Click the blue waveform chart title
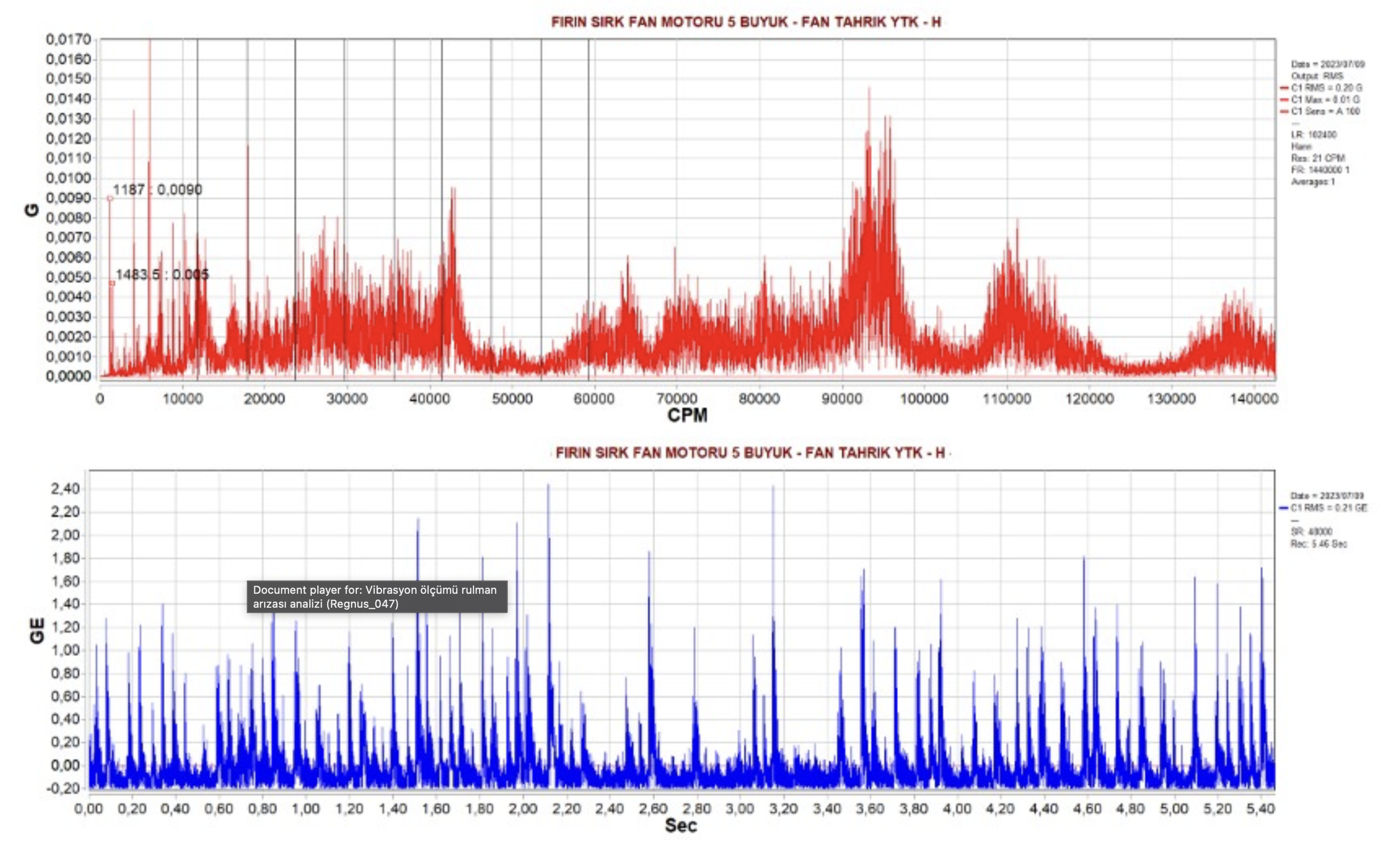This screenshot has width=1400, height=849. click(x=750, y=453)
